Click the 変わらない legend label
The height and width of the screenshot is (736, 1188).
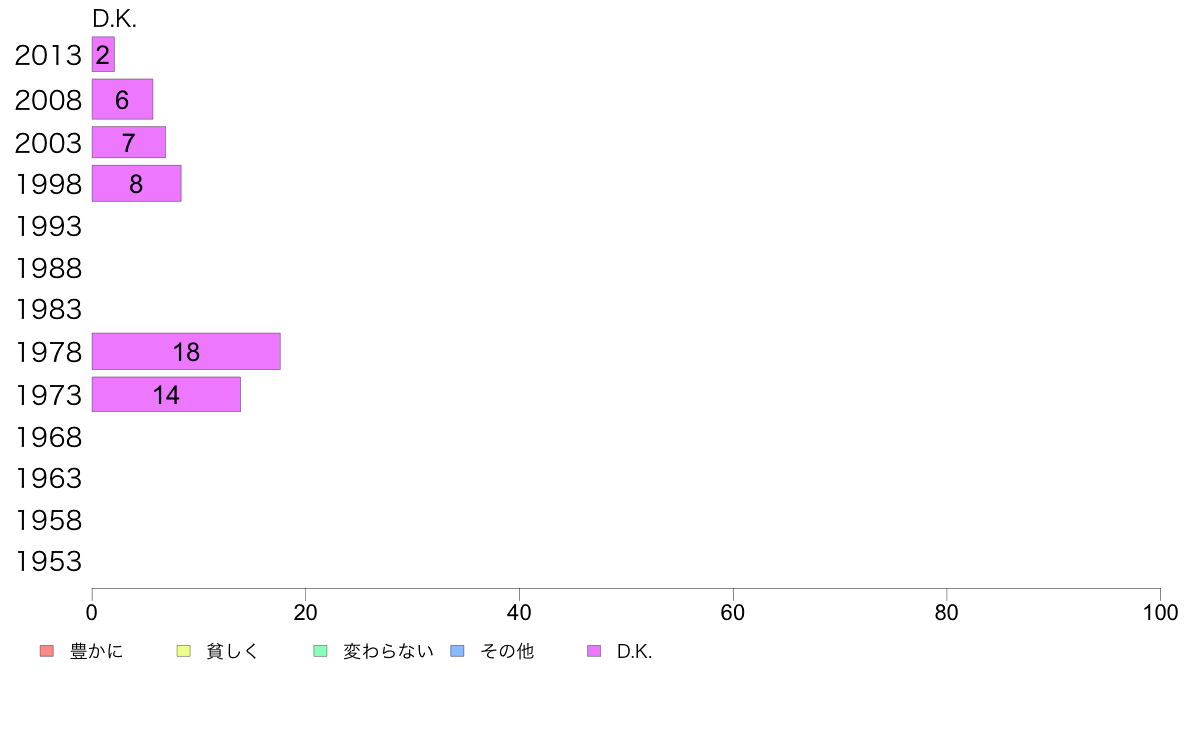388,651
